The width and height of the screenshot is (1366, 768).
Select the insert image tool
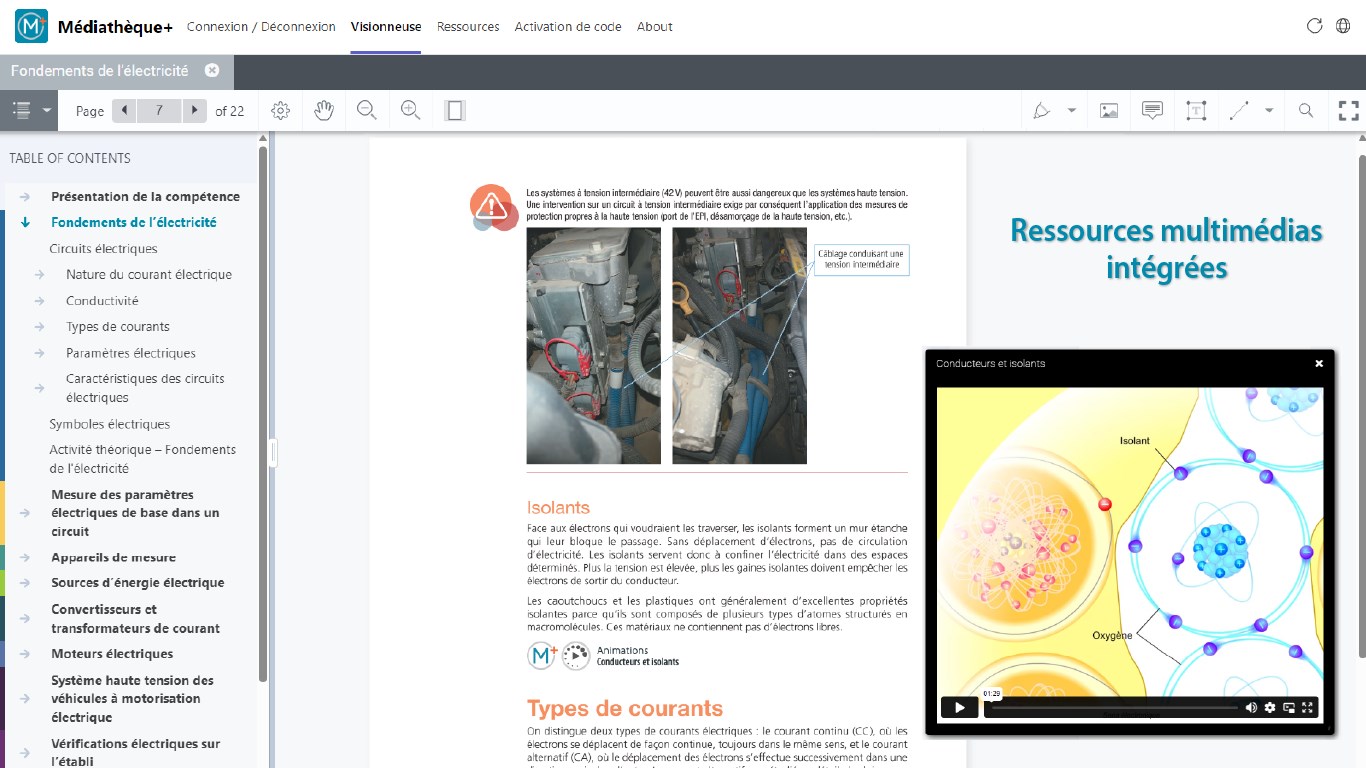[x=1109, y=111]
